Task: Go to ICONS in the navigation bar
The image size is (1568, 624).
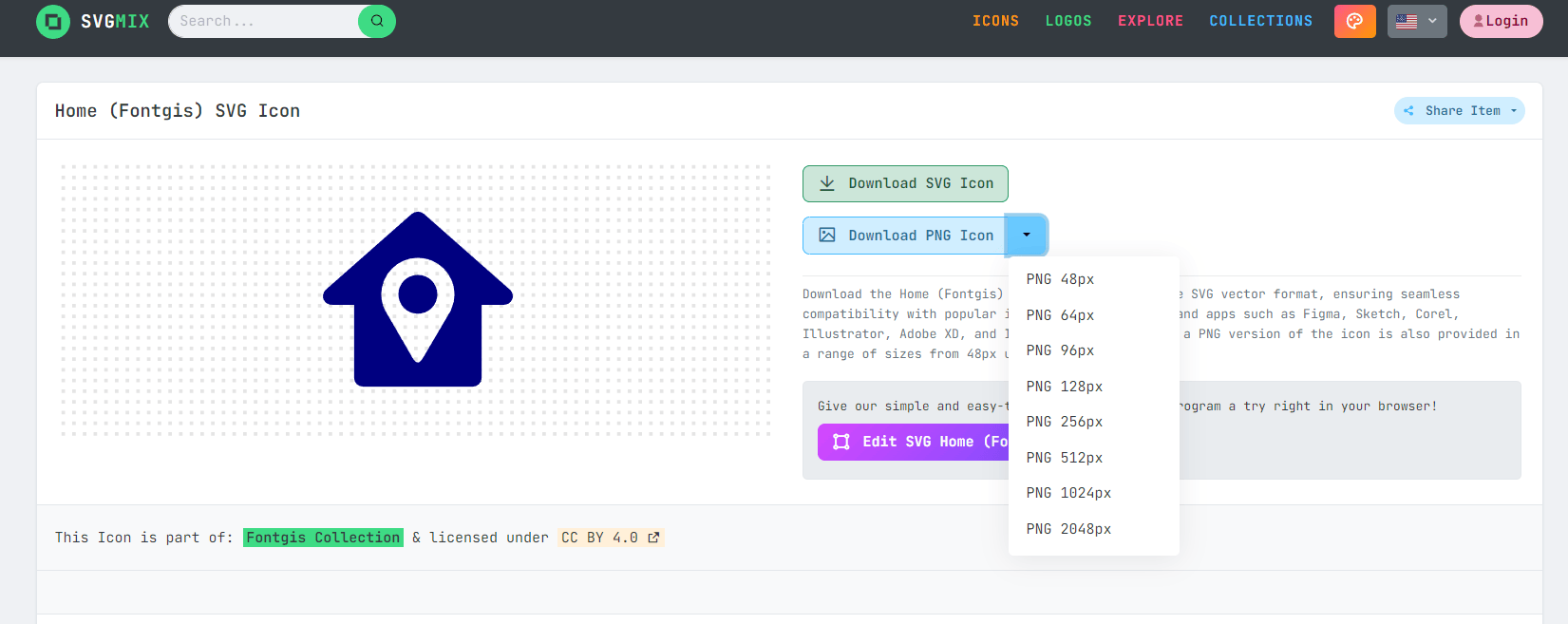Action: pos(995,21)
